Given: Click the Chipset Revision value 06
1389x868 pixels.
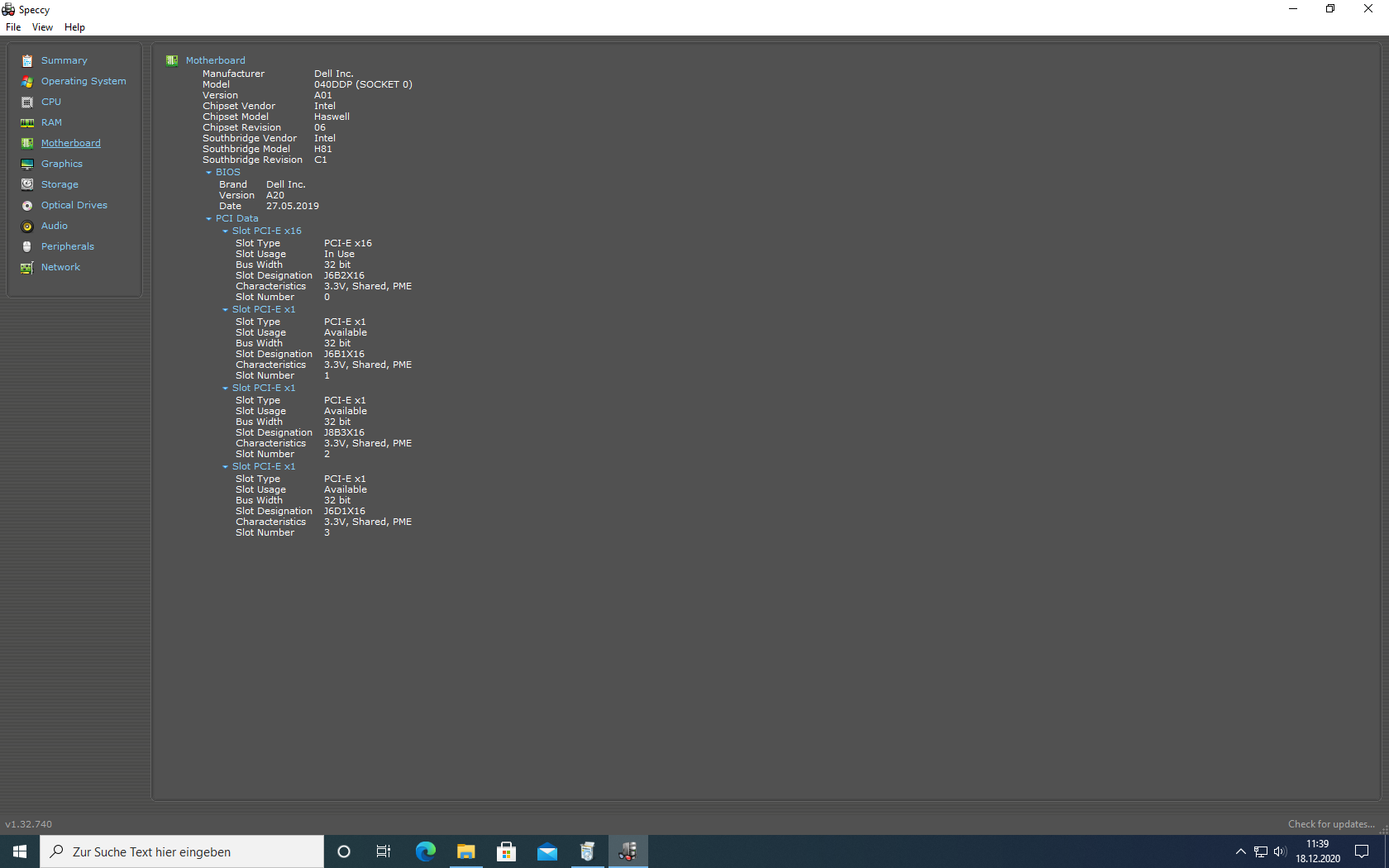Looking at the screenshot, I should (x=320, y=127).
